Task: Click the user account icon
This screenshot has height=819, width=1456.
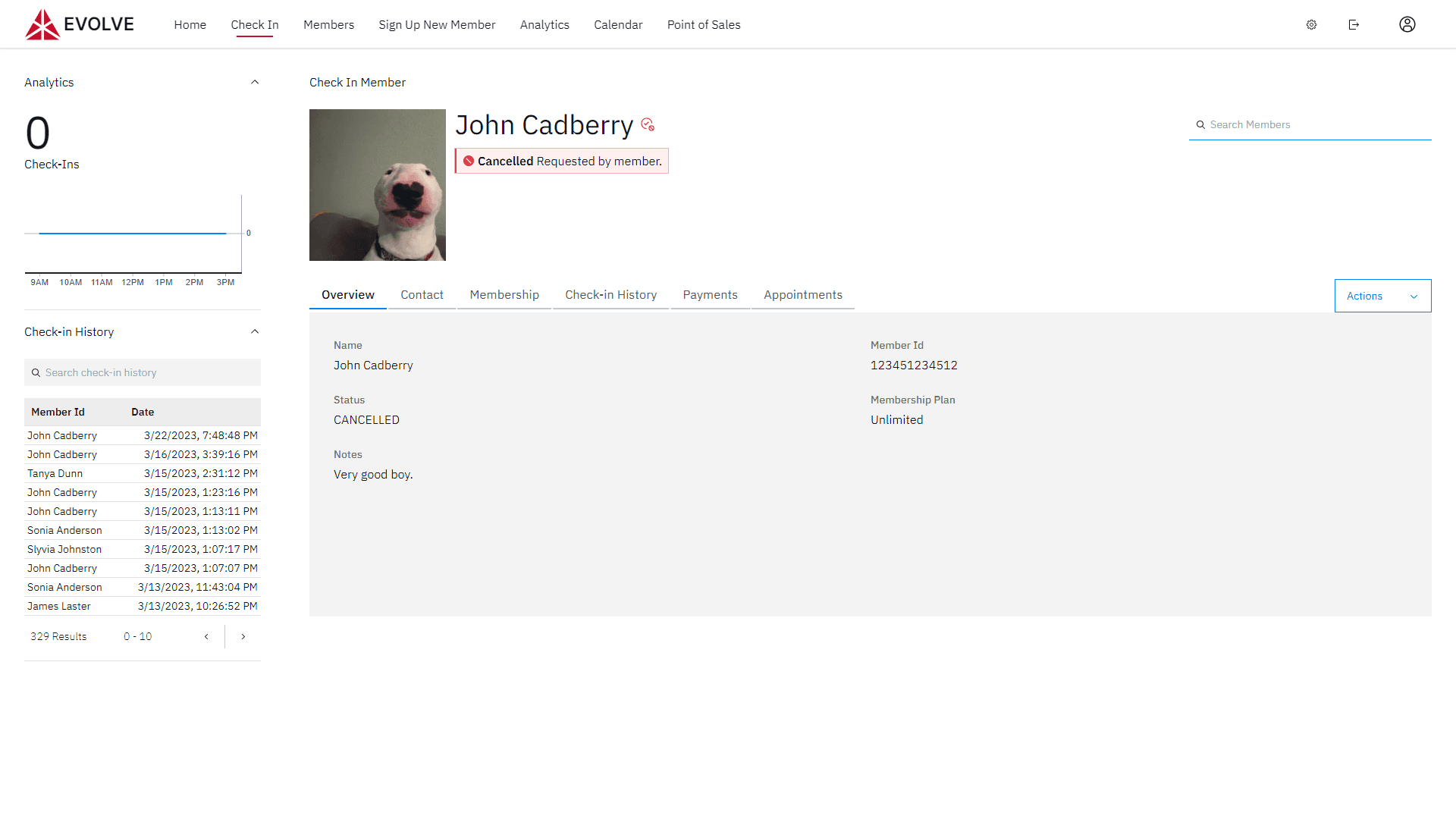Action: point(1407,24)
